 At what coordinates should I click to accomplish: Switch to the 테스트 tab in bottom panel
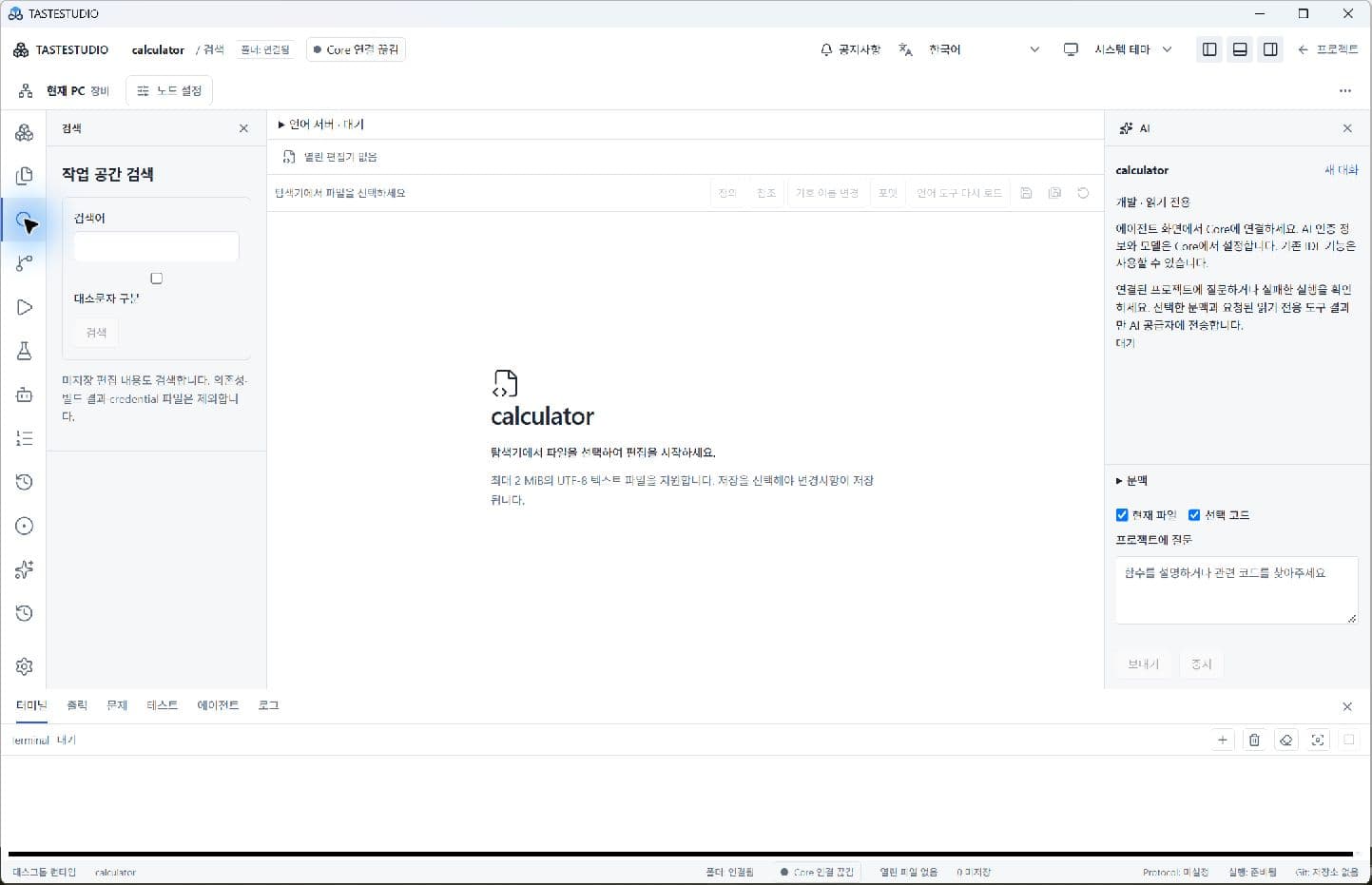[x=162, y=705]
